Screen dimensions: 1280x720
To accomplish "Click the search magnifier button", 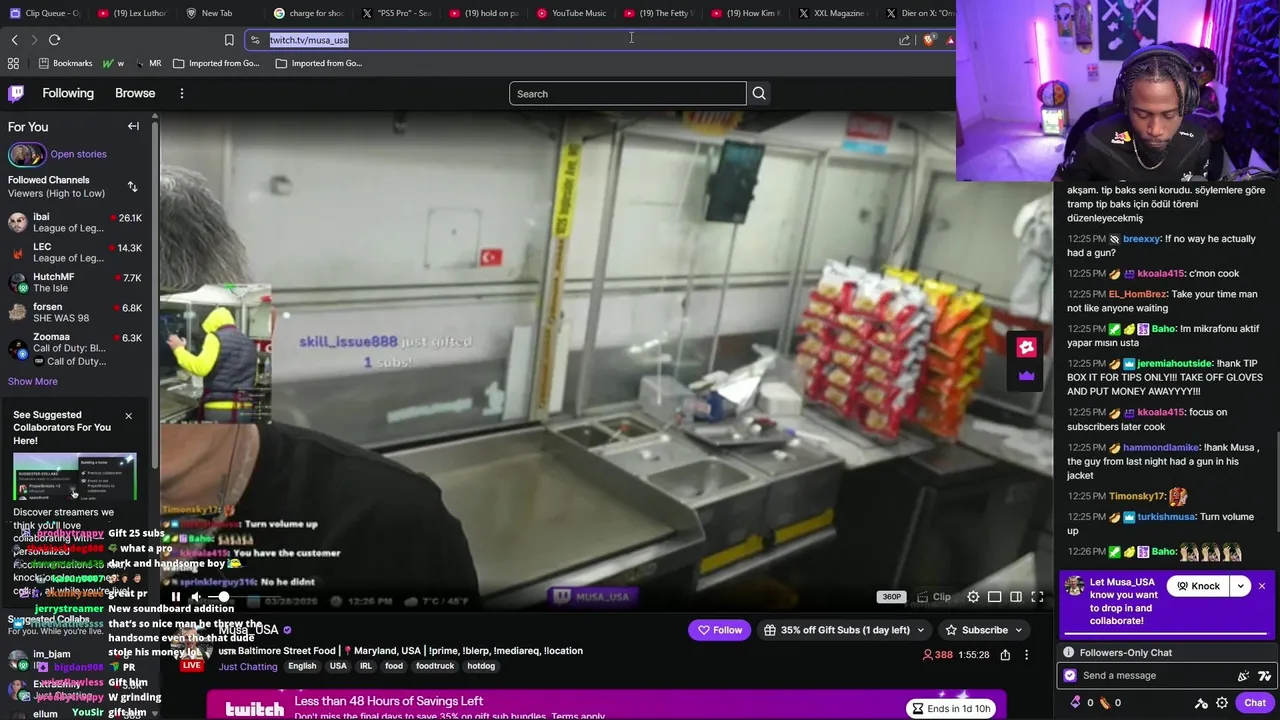I will click(x=759, y=94).
